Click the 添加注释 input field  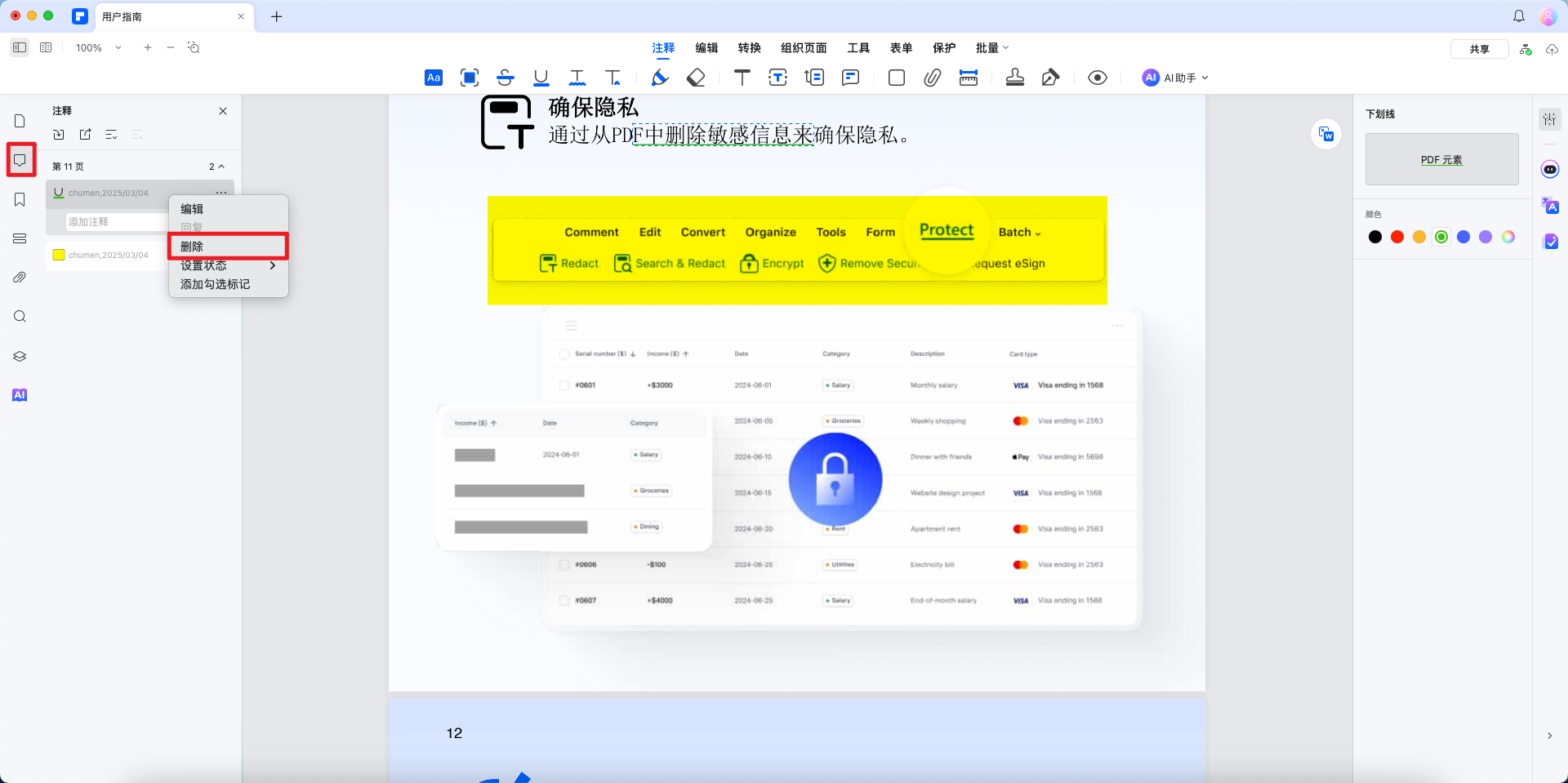(x=118, y=222)
